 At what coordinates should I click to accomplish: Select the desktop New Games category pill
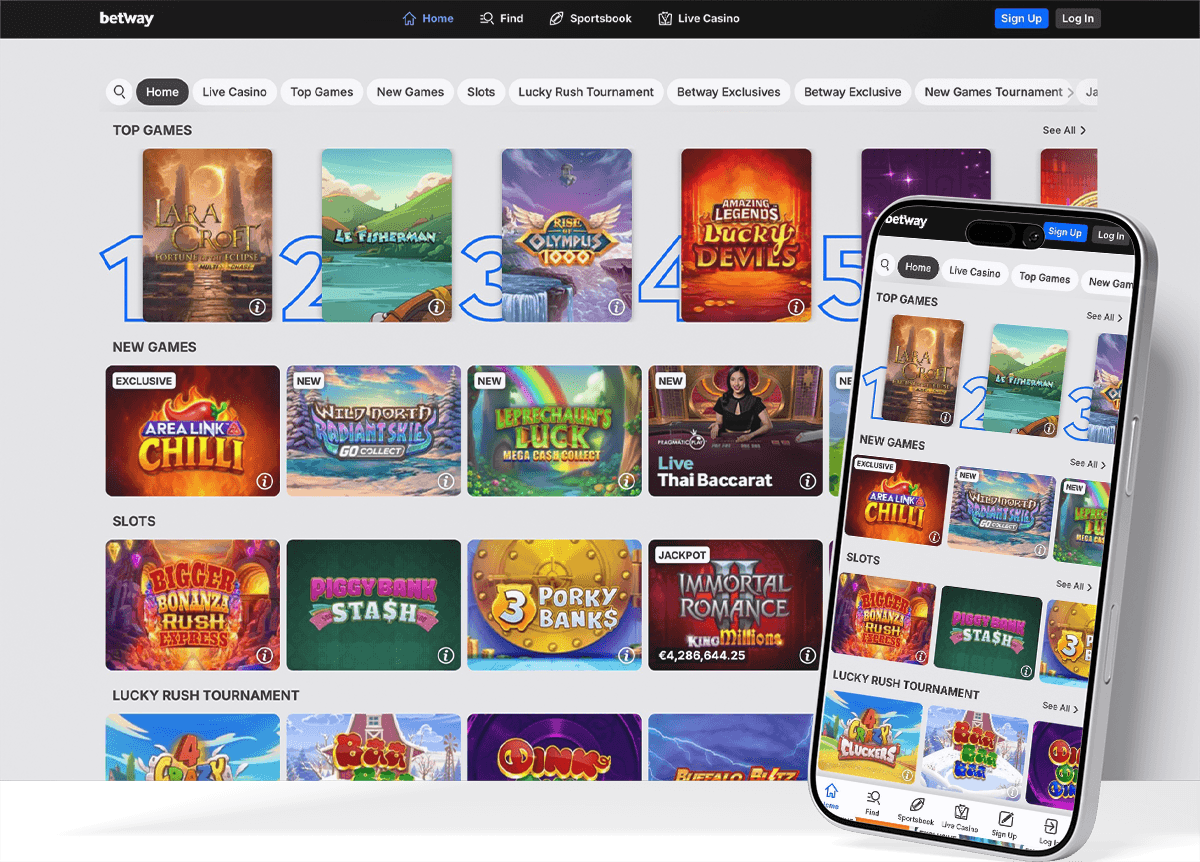[410, 92]
